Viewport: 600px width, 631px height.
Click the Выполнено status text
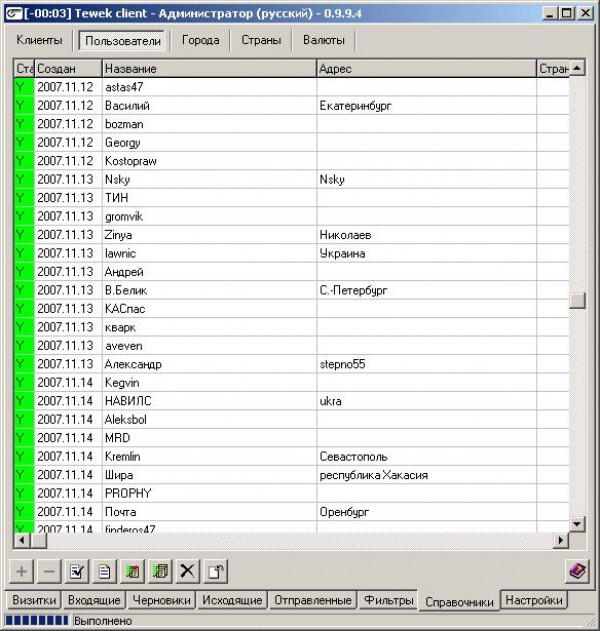[103, 621]
